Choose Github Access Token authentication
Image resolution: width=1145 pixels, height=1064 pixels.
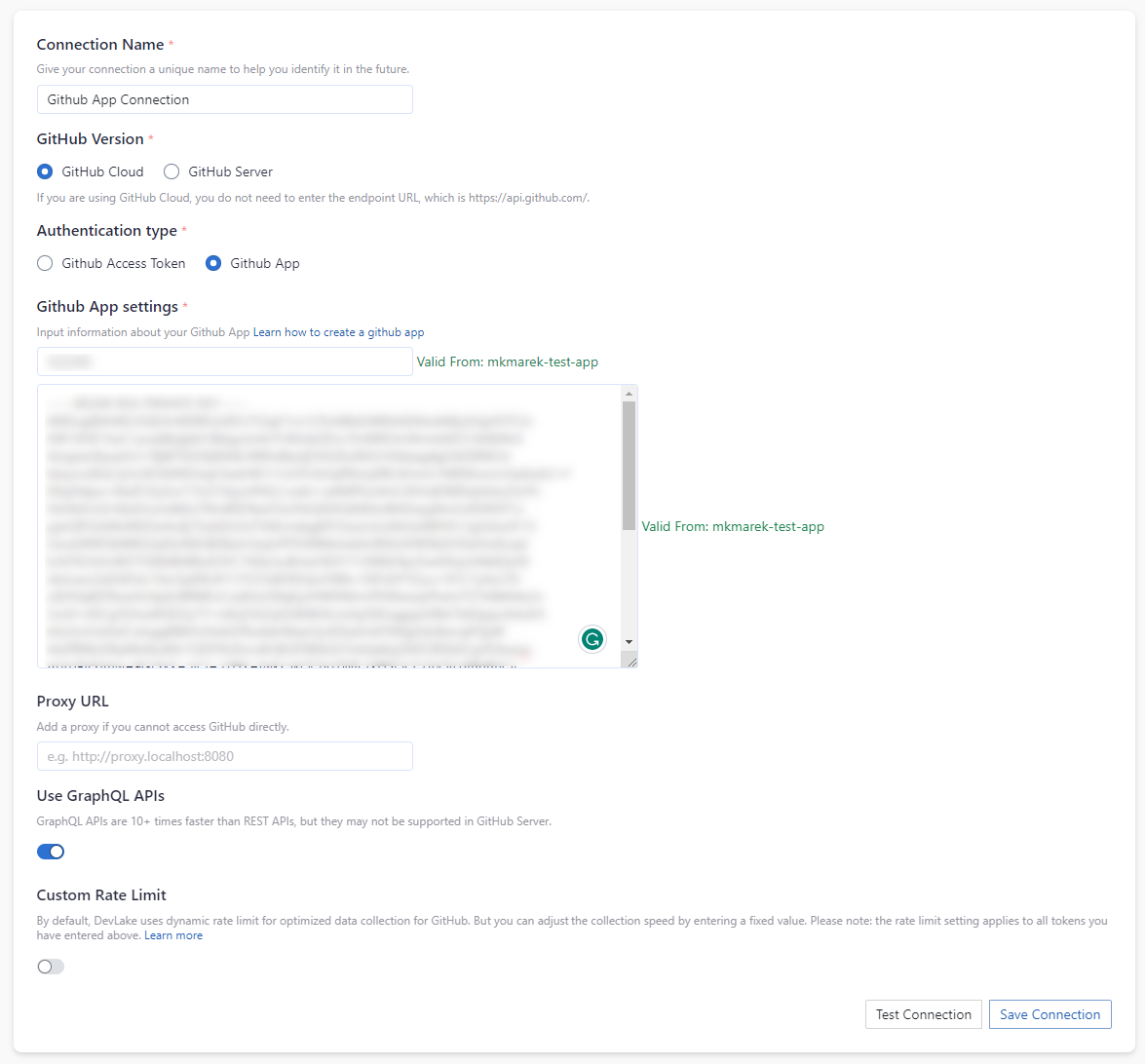click(x=45, y=263)
